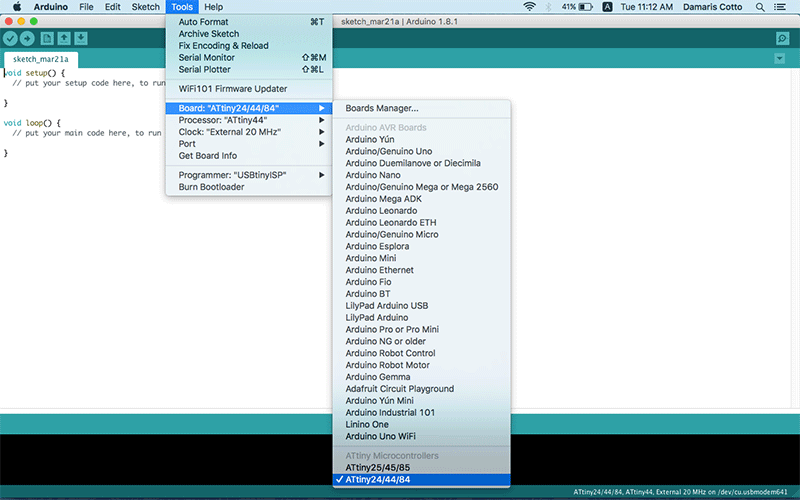Select Arduino Fio board
The width and height of the screenshot is (800, 500).
pos(421,282)
